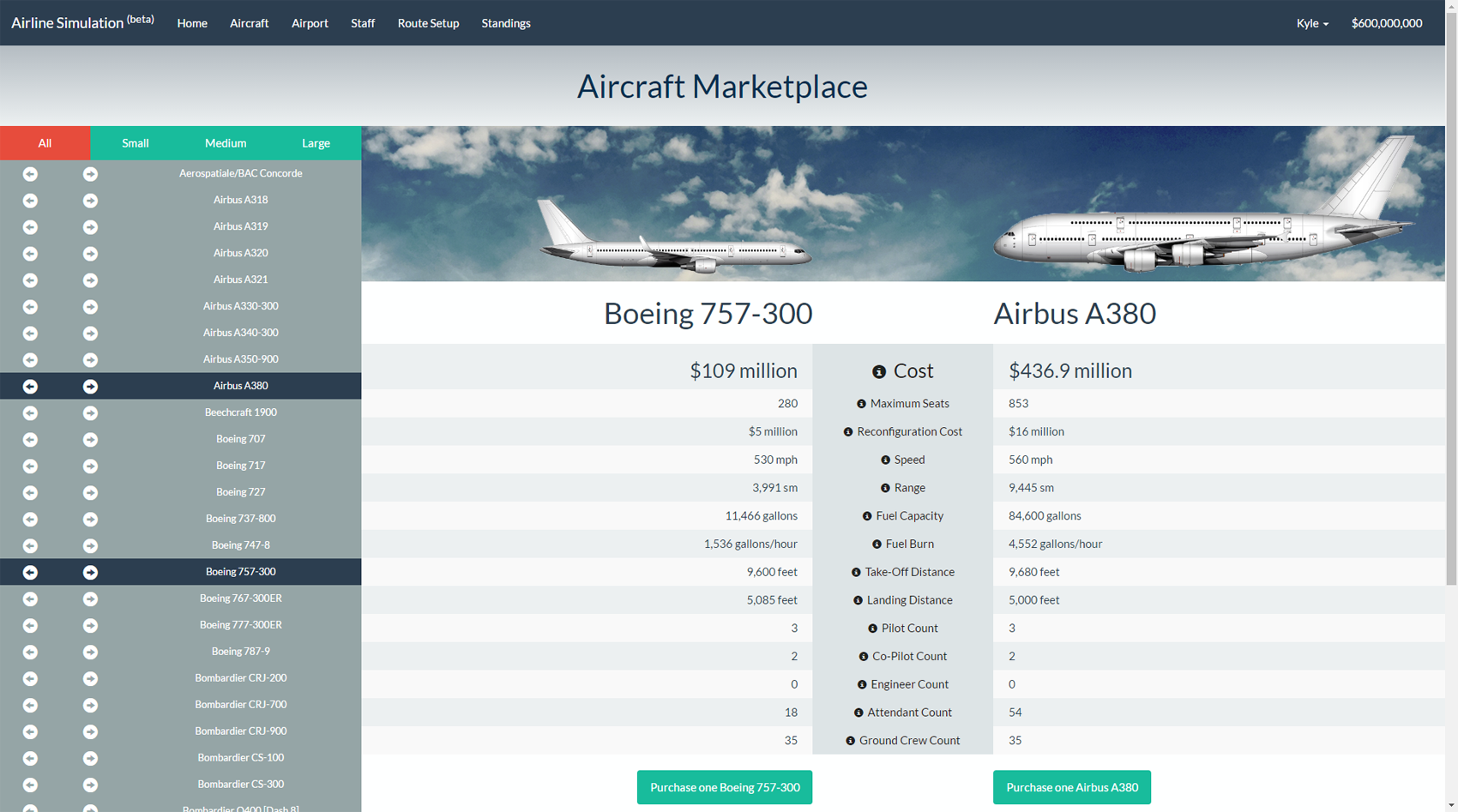Go to the Airport page

310,23
